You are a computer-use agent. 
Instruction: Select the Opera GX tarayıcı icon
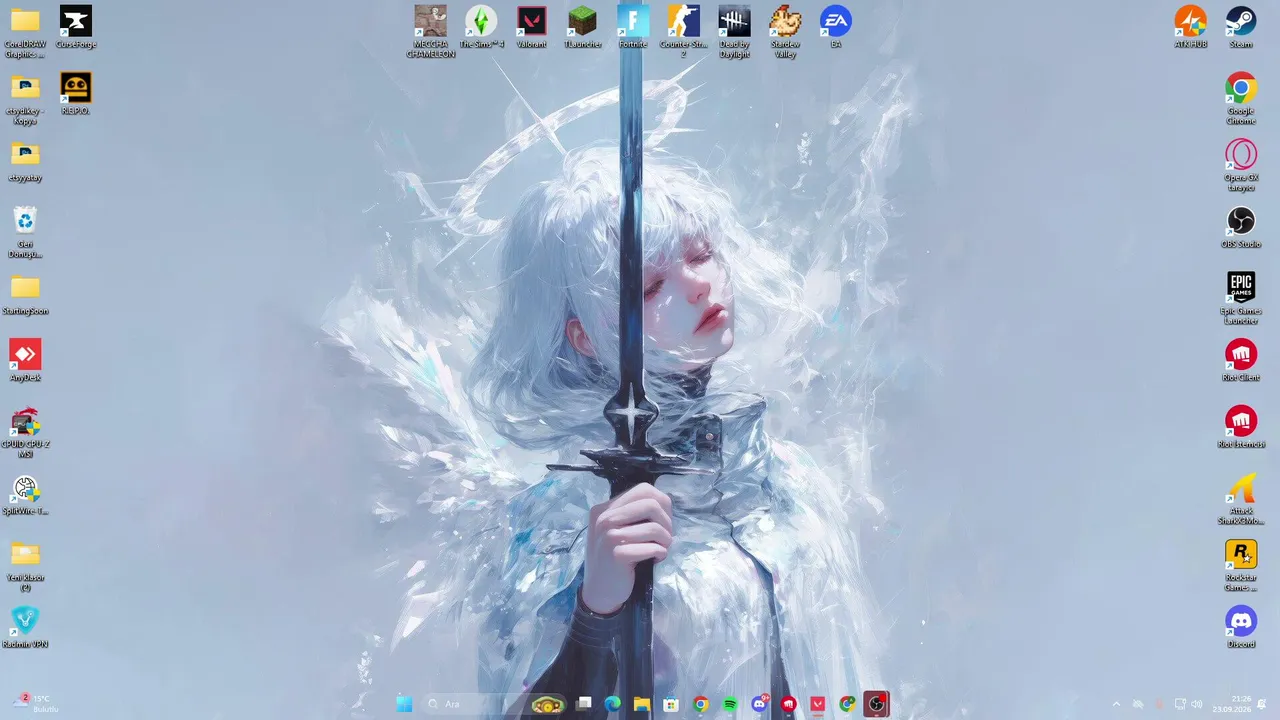[1241, 165]
